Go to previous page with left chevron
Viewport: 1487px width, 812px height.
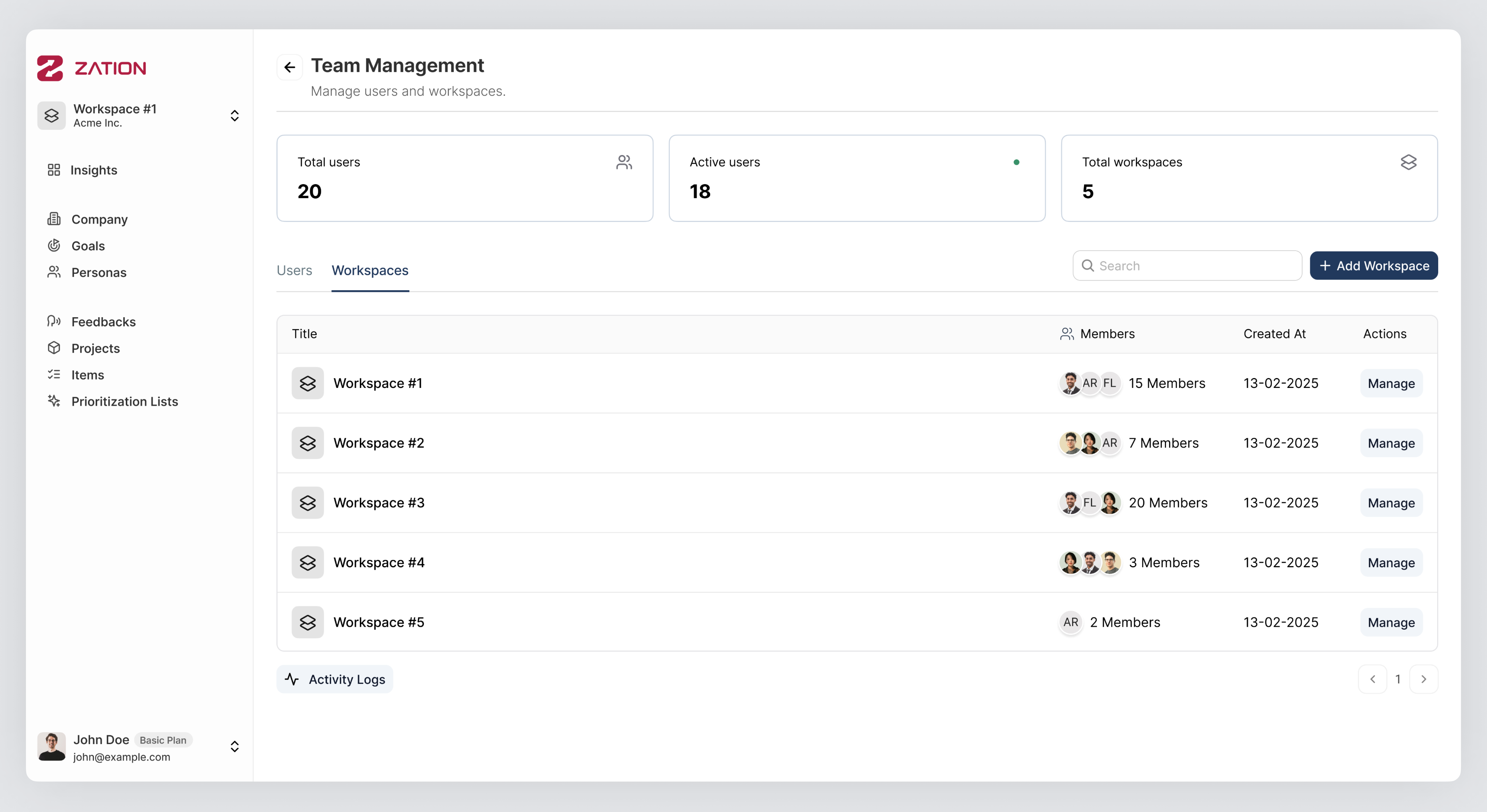(x=1373, y=679)
